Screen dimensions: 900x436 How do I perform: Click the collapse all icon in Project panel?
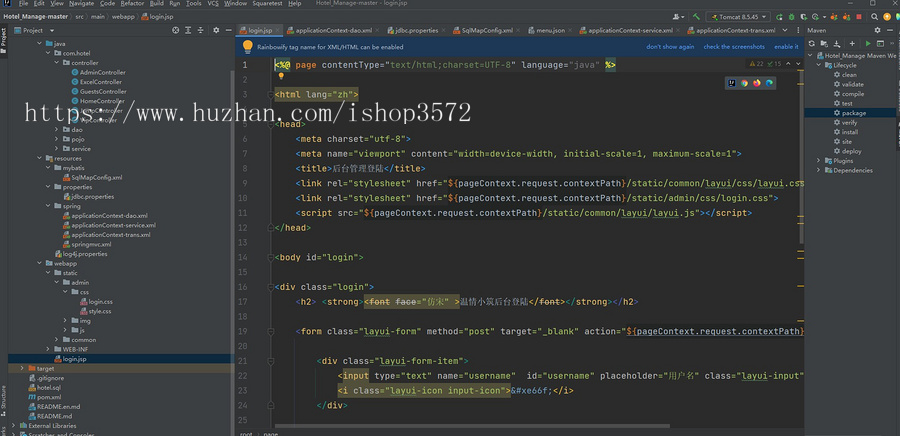pyautogui.click(x=200, y=30)
